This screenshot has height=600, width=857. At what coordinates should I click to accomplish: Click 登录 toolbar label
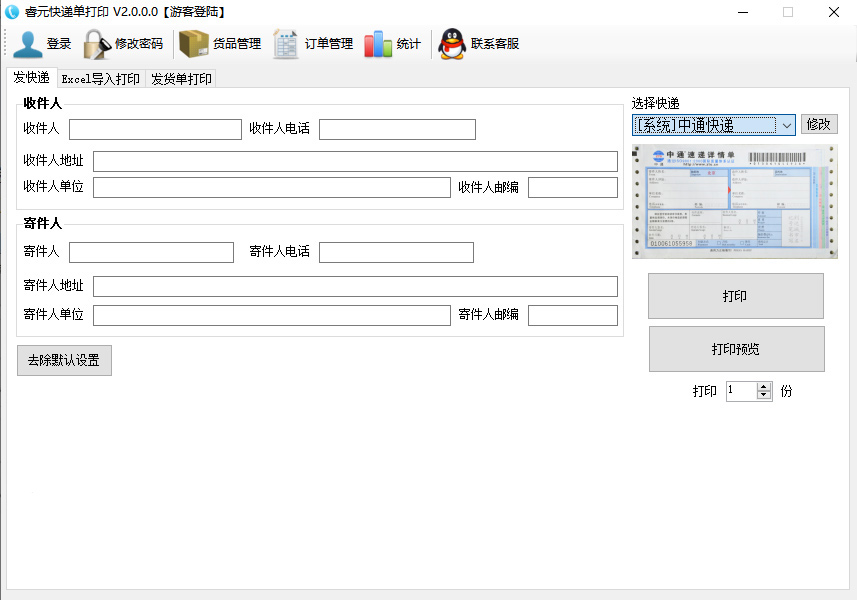[59, 44]
